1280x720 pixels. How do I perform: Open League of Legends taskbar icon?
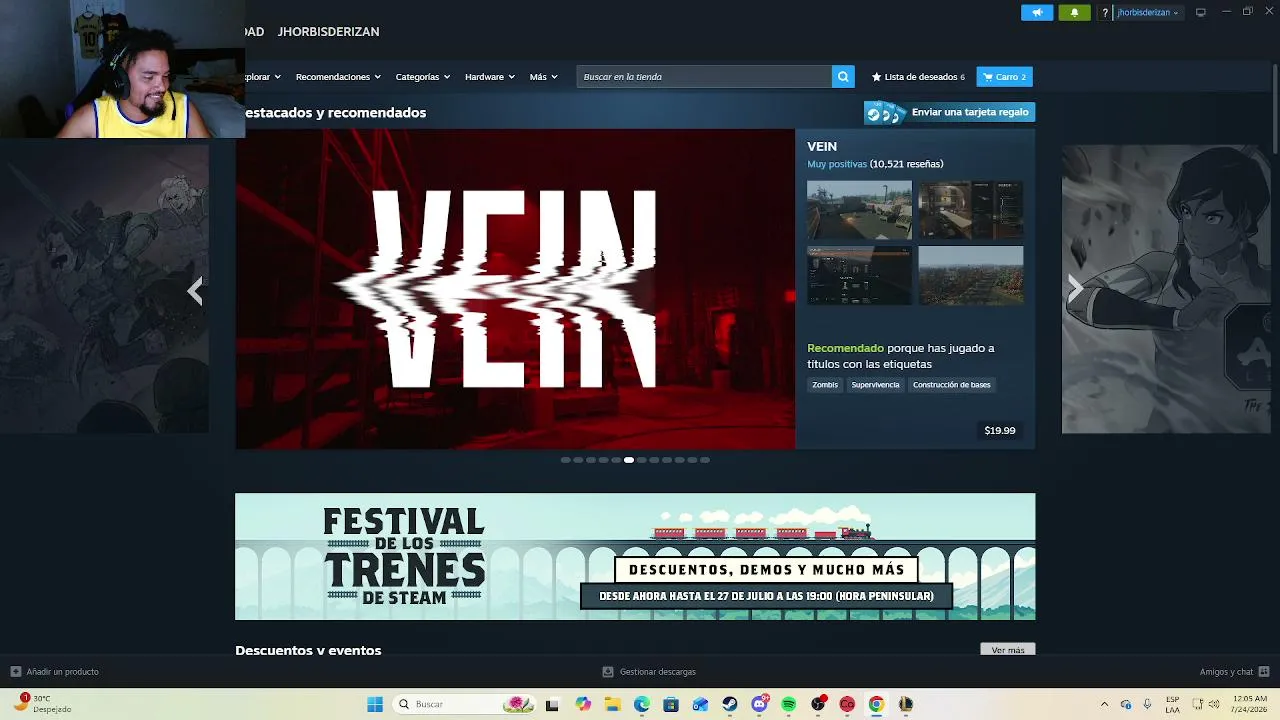(x=906, y=704)
